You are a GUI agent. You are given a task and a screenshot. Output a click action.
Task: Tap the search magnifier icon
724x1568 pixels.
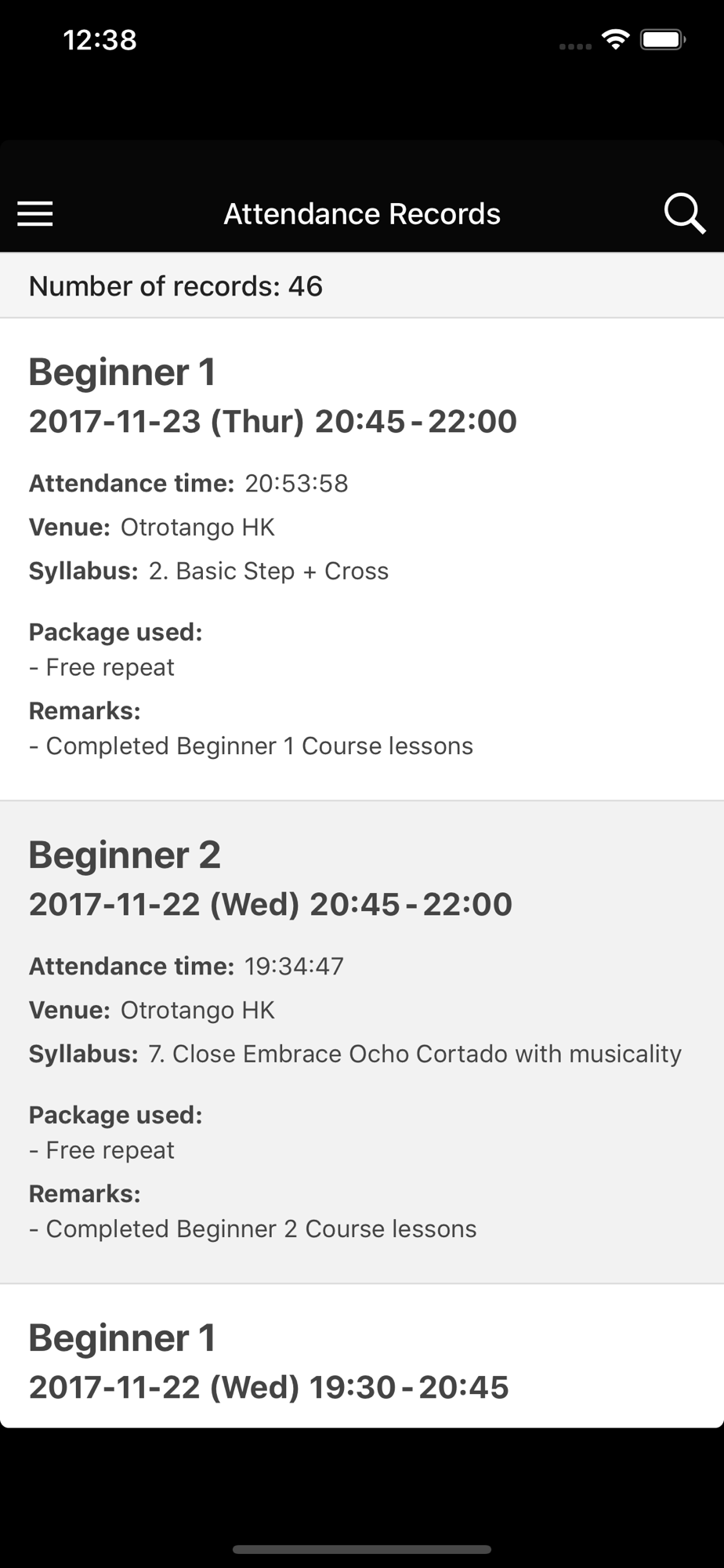684,213
